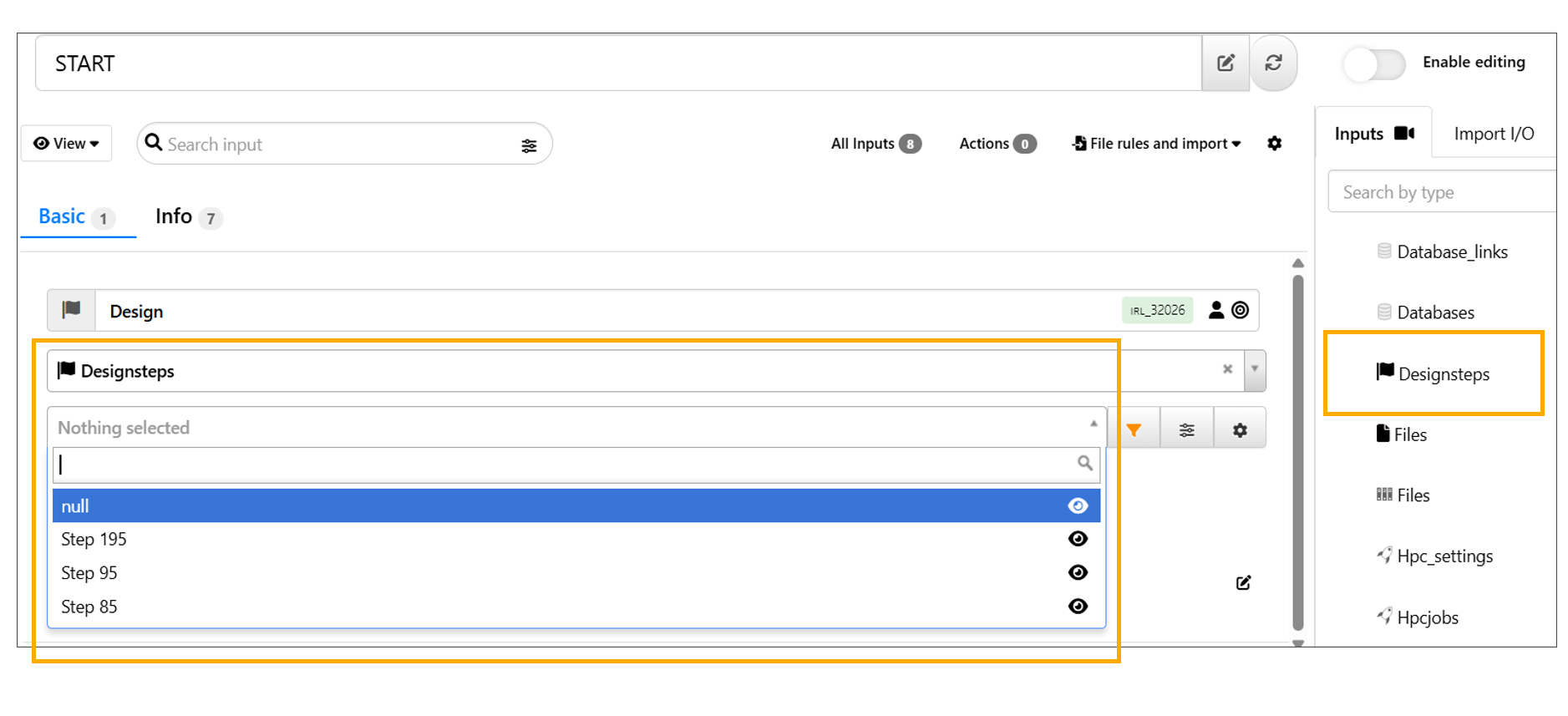Switch to the Import I/O tab

point(1493,134)
